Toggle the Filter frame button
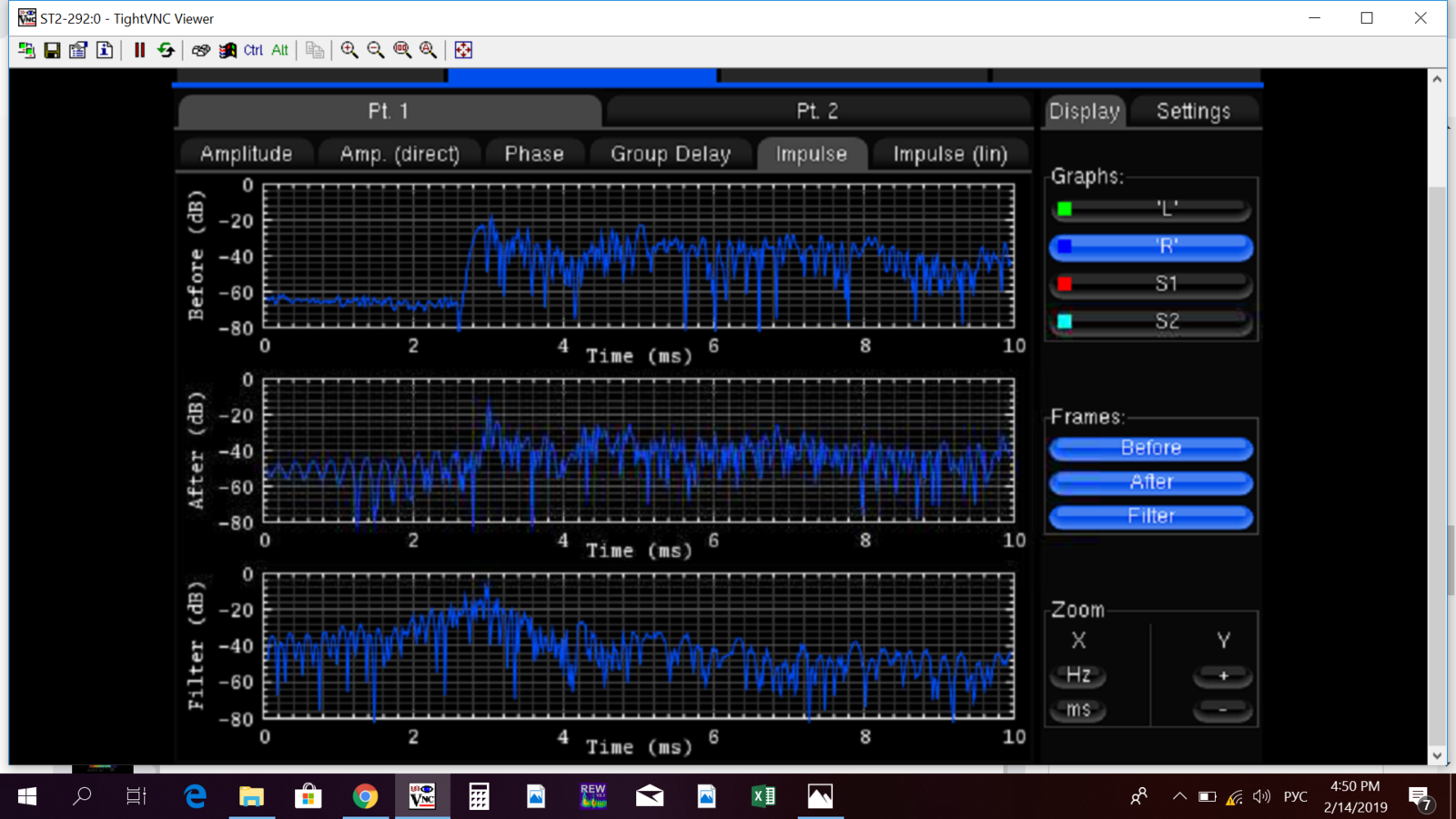 (x=1151, y=516)
